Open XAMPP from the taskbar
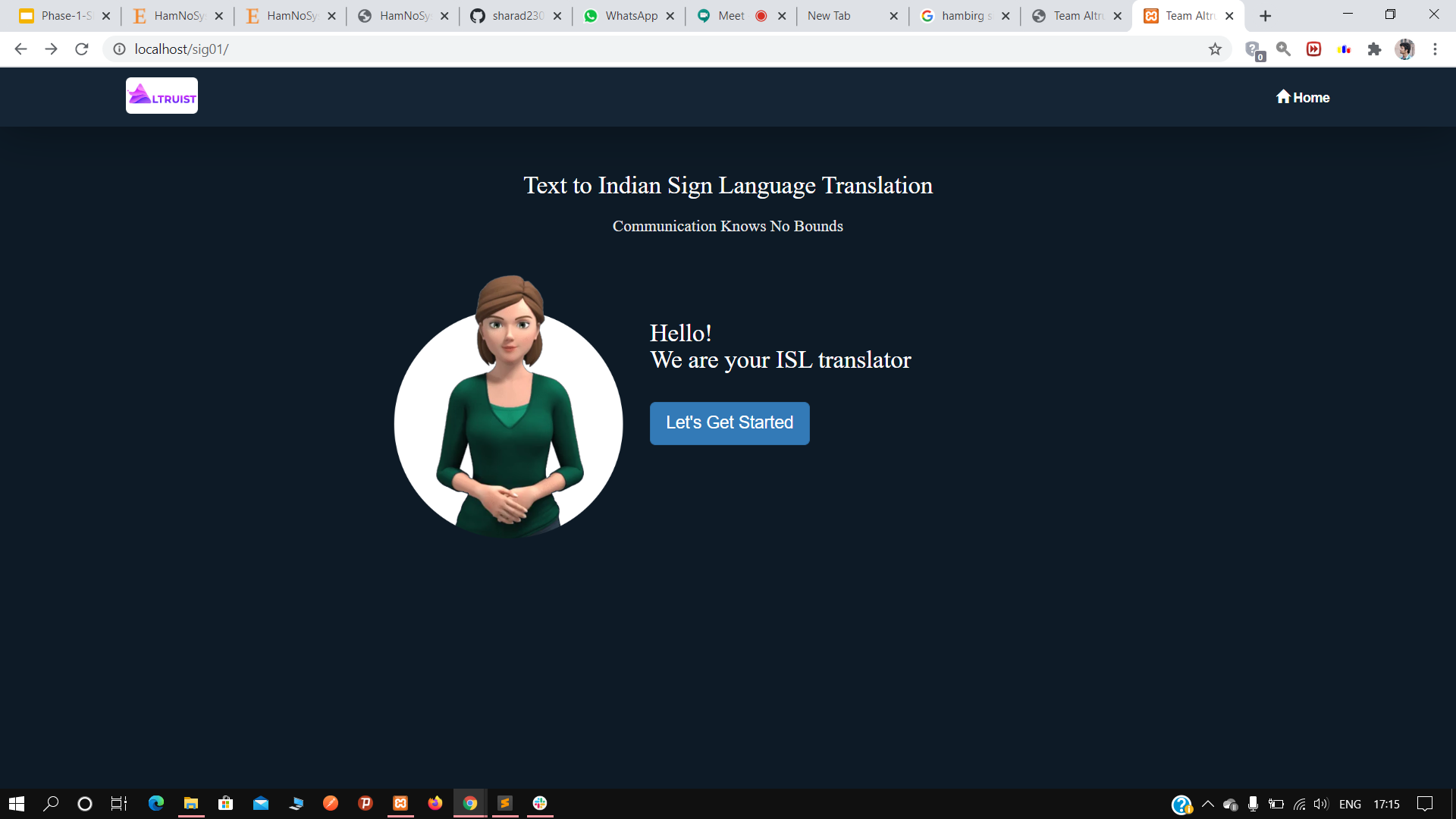The height and width of the screenshot is (819, 1456). click(400, 803)
